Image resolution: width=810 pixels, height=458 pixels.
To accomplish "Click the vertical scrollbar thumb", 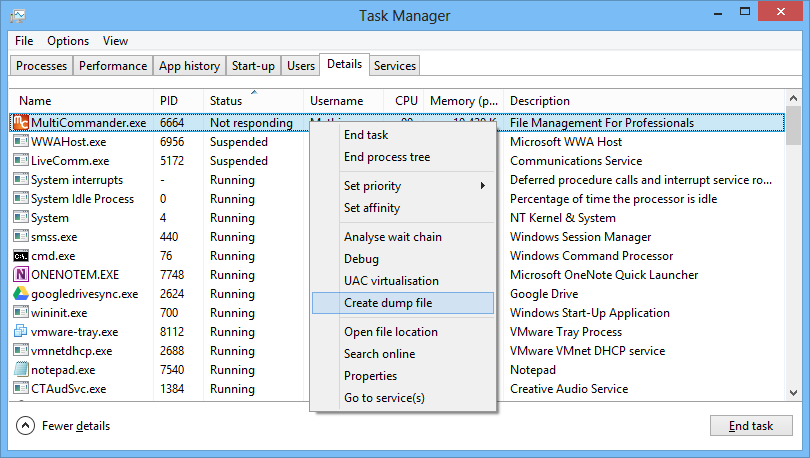I will point(793,126).
